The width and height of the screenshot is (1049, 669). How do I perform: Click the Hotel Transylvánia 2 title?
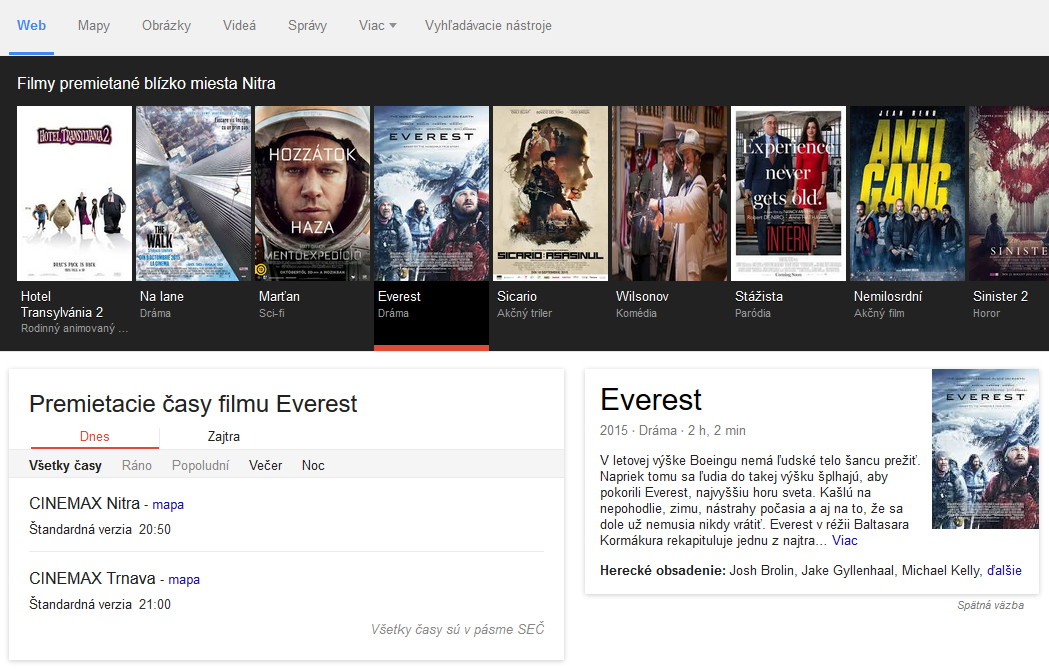click(x=62, y=304)
